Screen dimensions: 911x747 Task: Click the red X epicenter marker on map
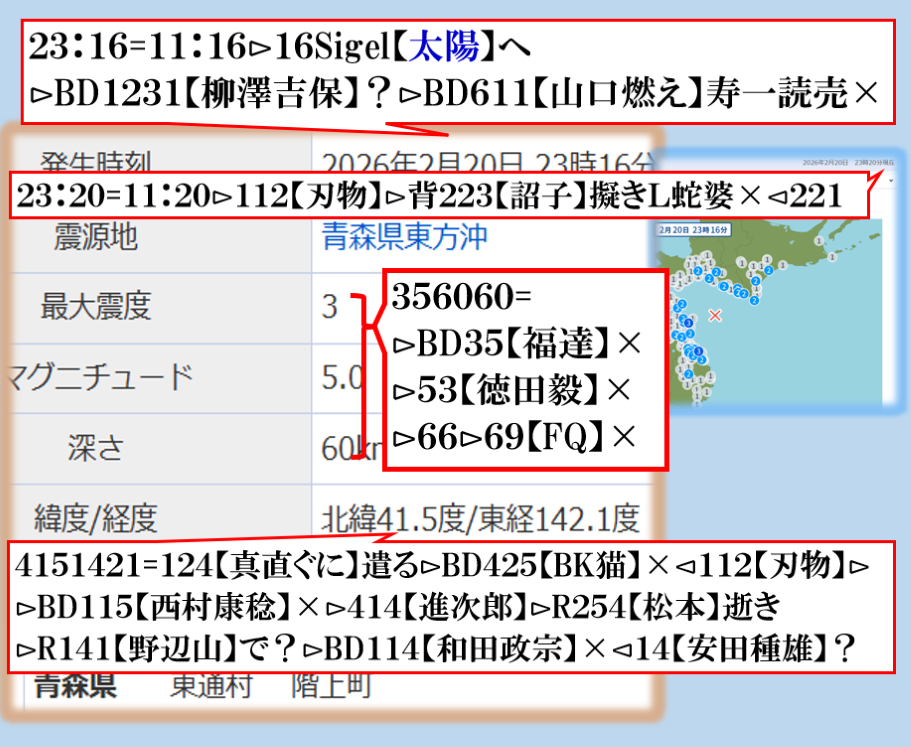714,315
